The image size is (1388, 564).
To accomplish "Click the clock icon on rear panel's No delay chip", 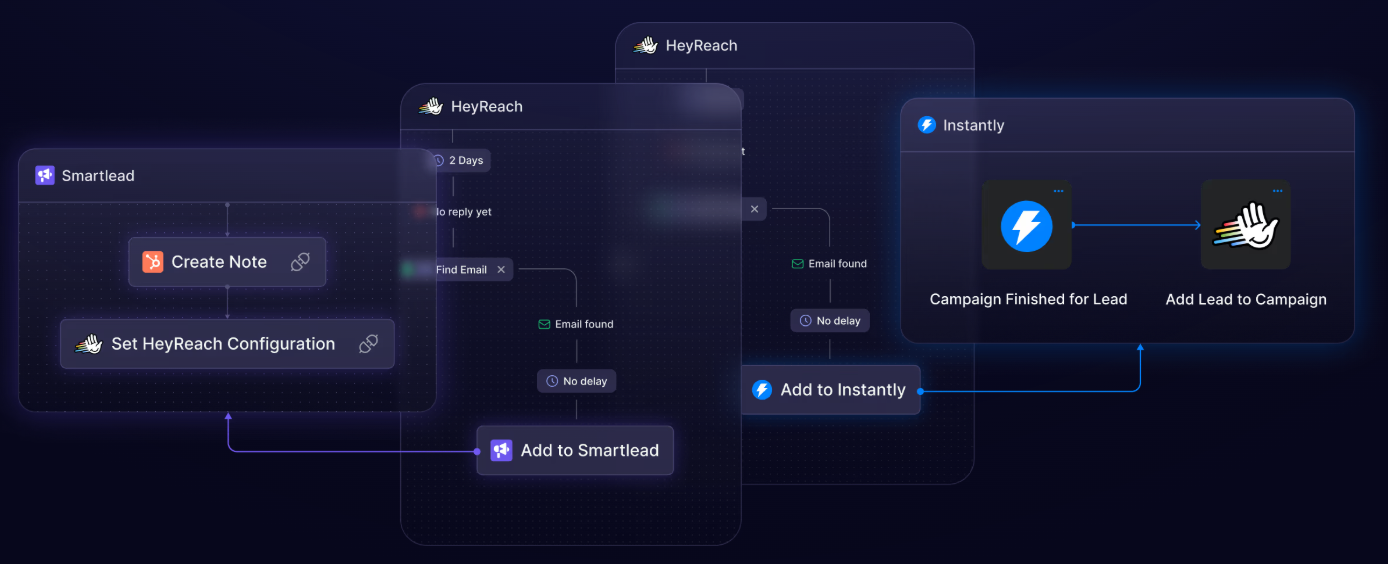I will pyautogui.click(x=805, y=321).
